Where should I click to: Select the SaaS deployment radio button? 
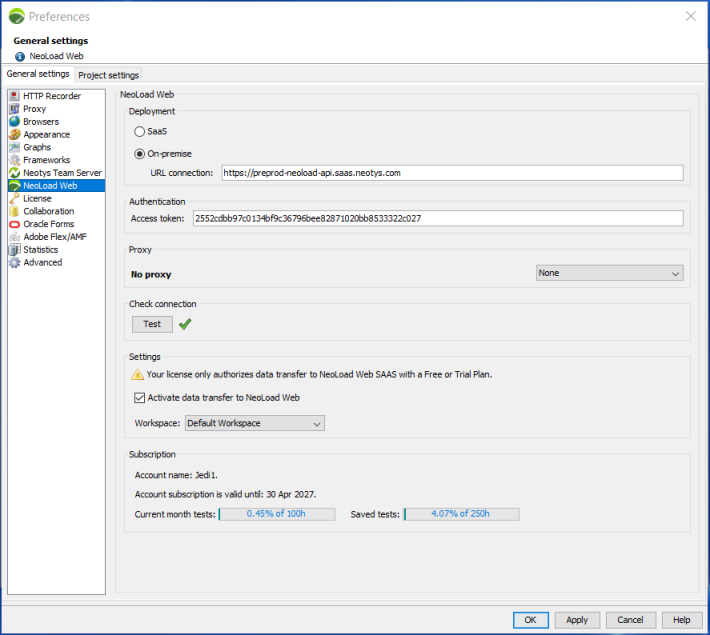(140, 131)
